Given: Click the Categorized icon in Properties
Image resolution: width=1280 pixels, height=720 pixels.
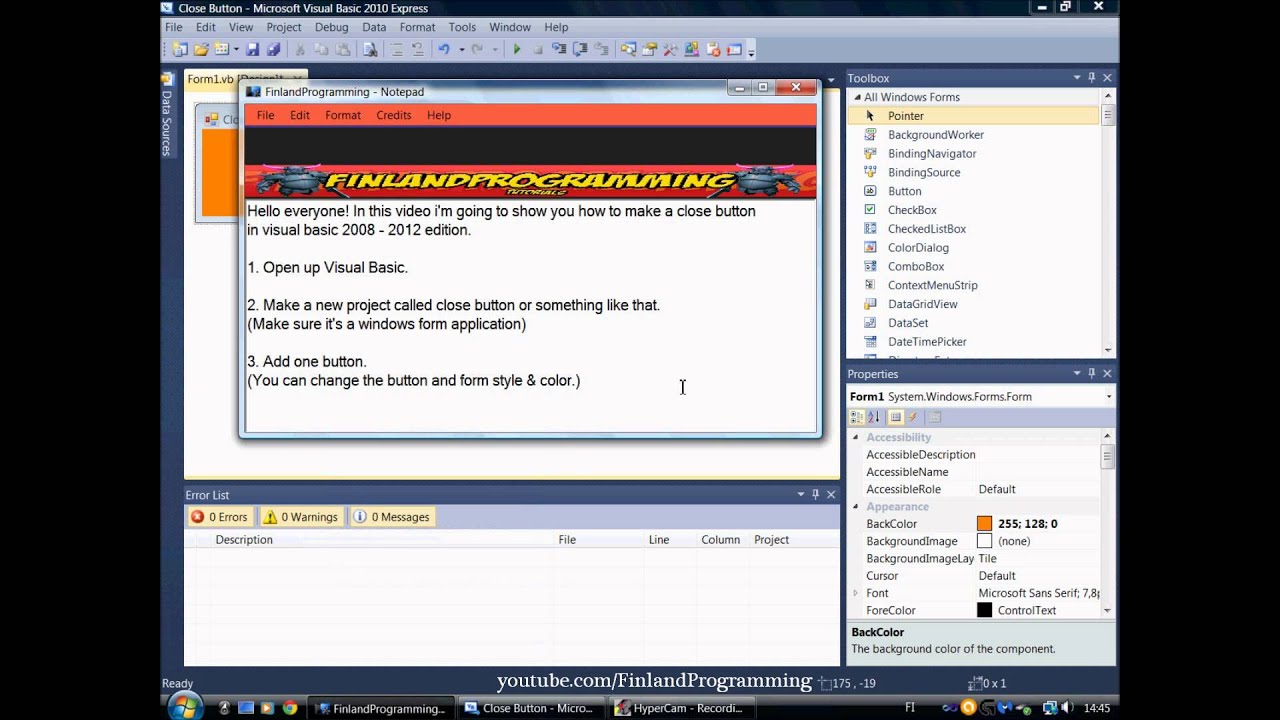Looking at the screenshot, I should pos(857,417).
